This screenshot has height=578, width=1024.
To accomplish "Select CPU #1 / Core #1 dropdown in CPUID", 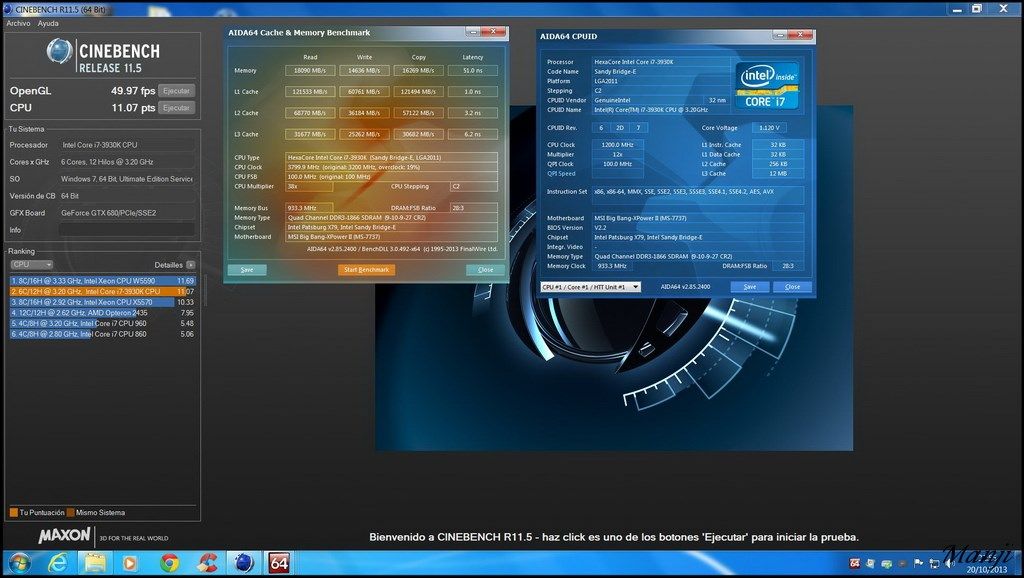I will [590, 287].
